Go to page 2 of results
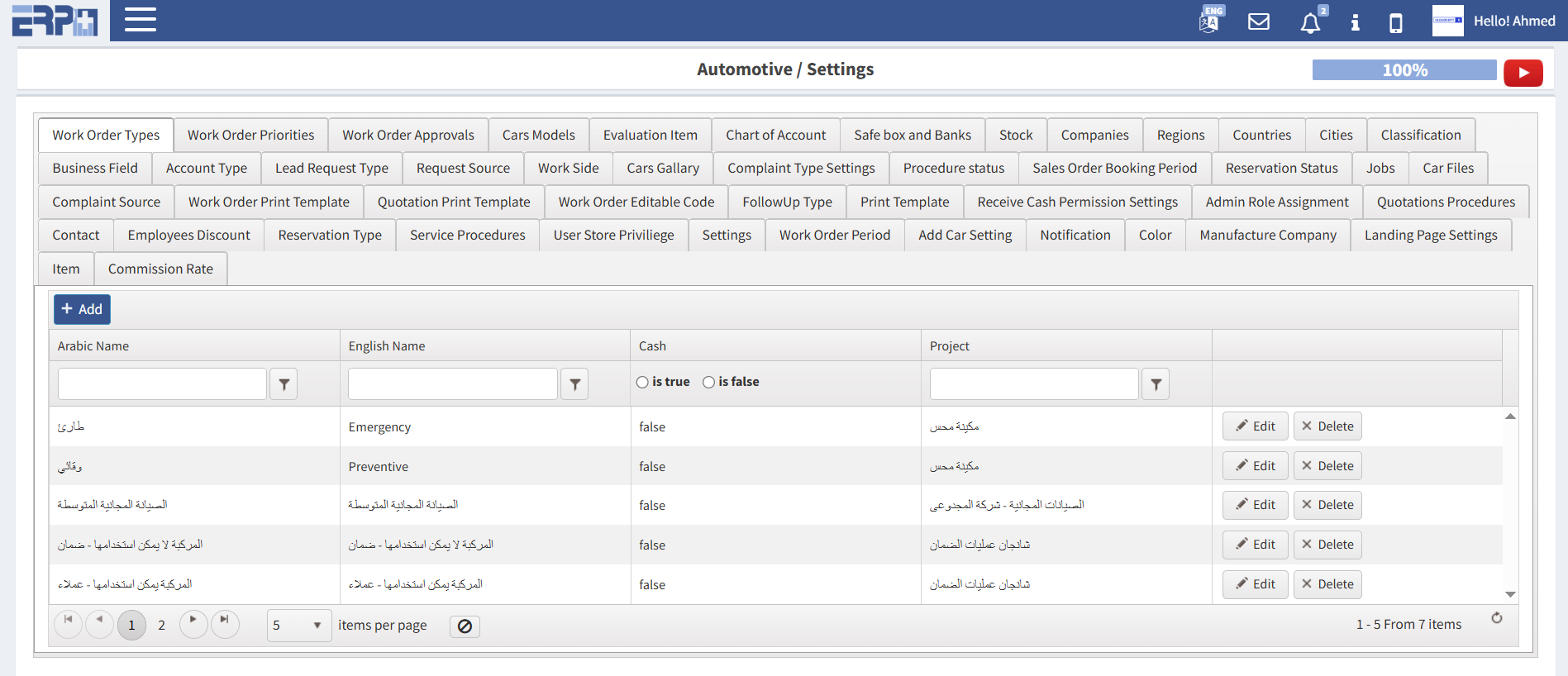The height and width of the screenshot is (676, 1568). point(161,626)
